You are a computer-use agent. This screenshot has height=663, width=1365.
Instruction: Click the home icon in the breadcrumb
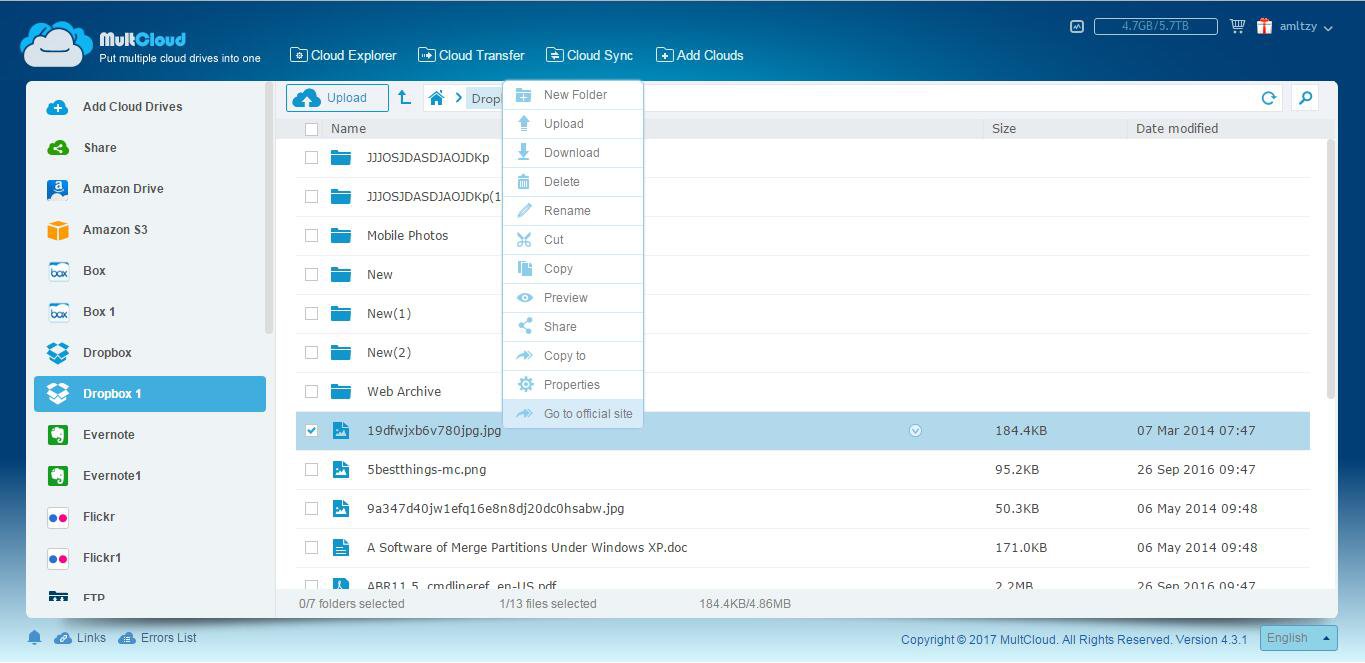pos(436,98)
